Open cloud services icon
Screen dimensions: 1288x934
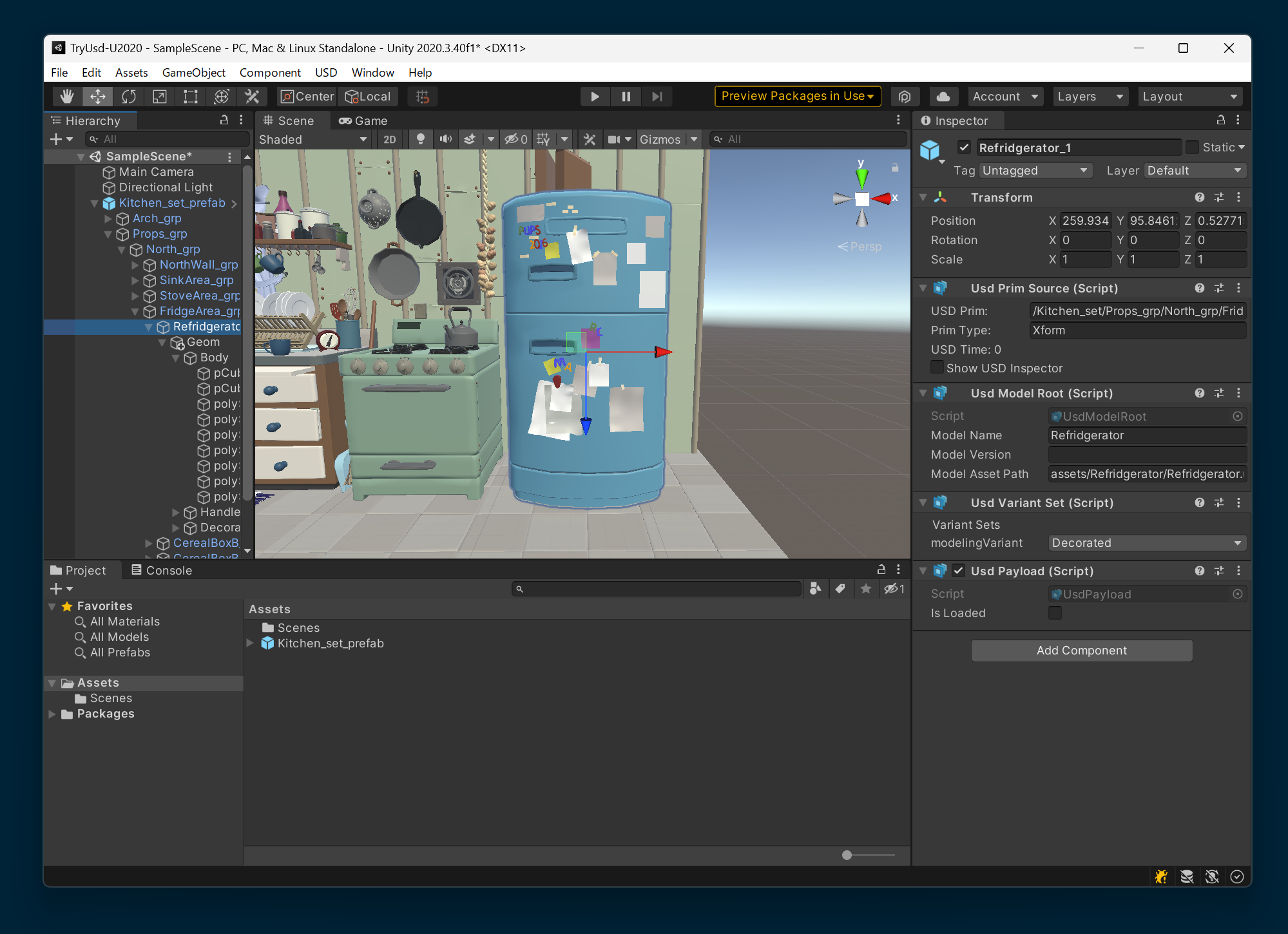point(943,97)
